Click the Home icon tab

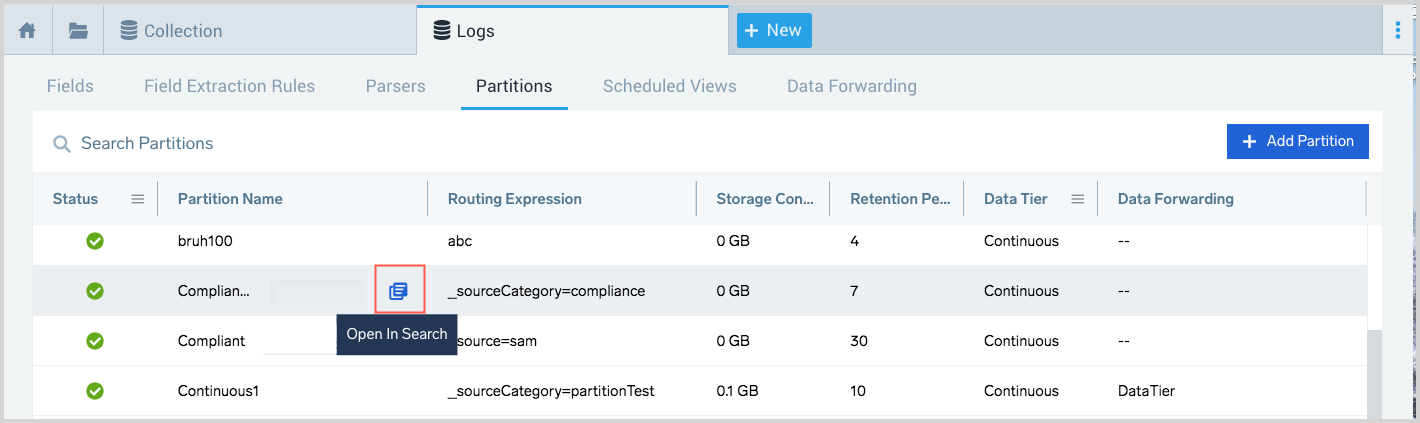click(27, 30)
